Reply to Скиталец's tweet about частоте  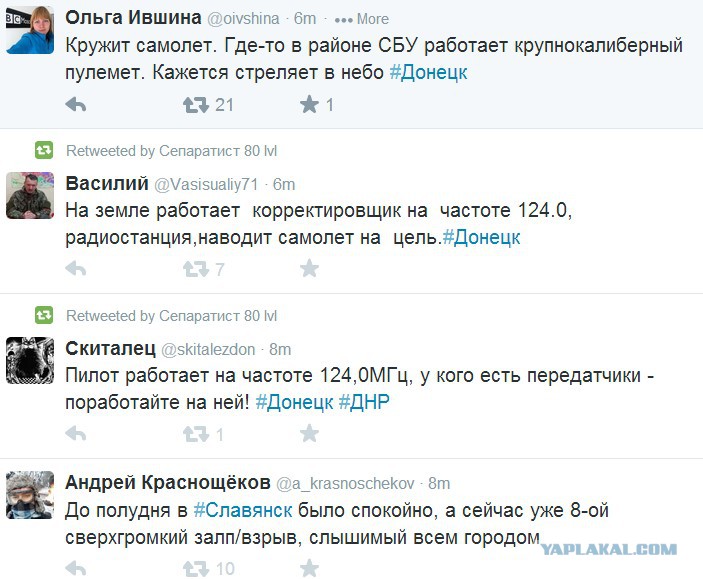76,434
